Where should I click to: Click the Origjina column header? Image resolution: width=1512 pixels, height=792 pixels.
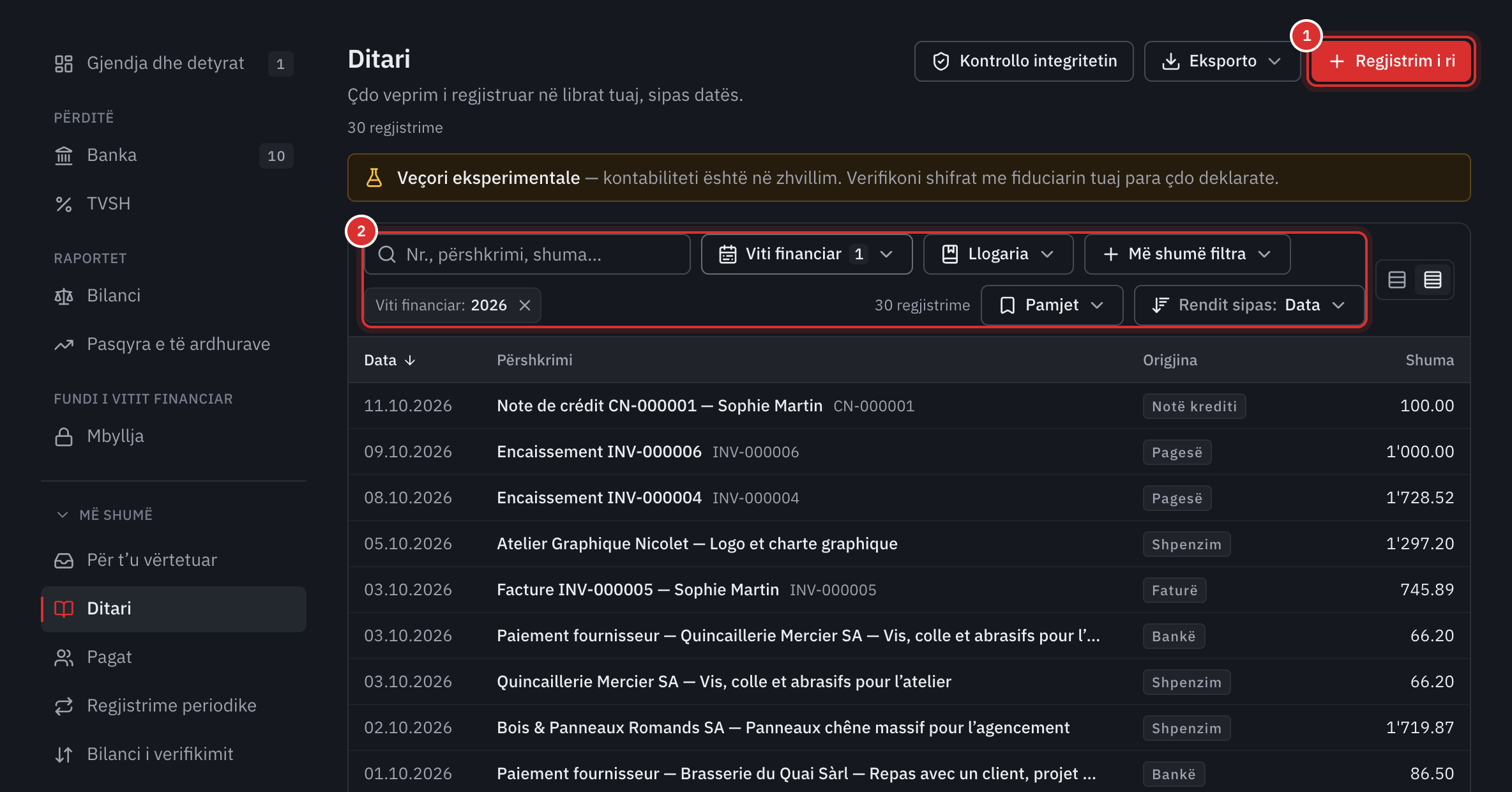click(x=1170, y=360)
